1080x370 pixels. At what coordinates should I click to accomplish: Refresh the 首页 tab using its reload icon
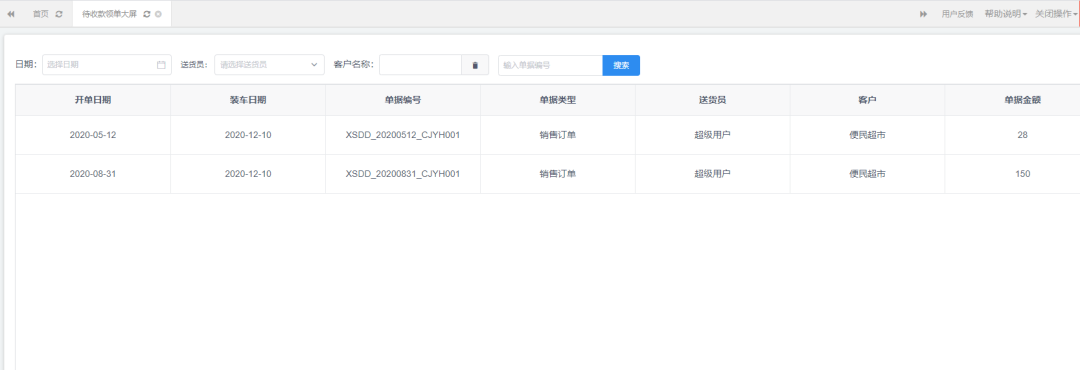click(x=59, y=14)
